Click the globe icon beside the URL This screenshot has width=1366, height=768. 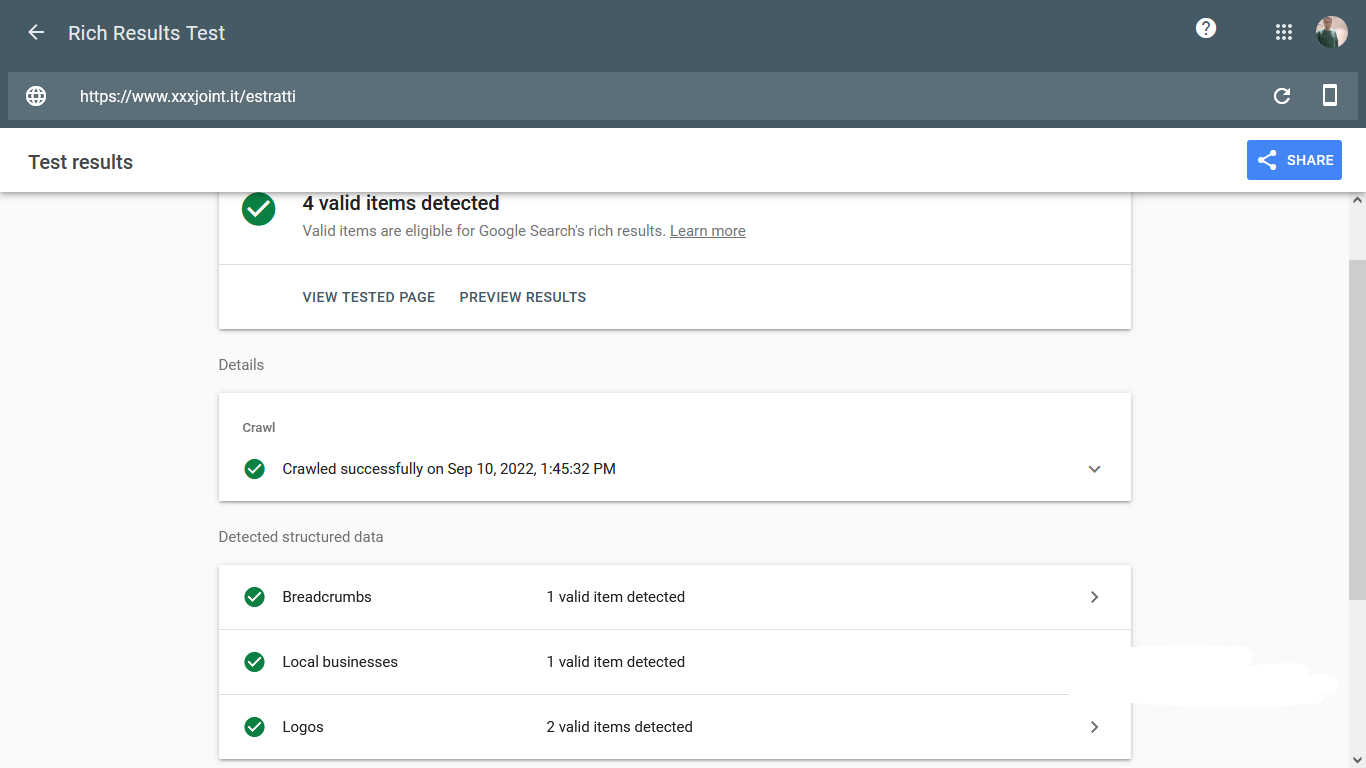pos(36,96)
